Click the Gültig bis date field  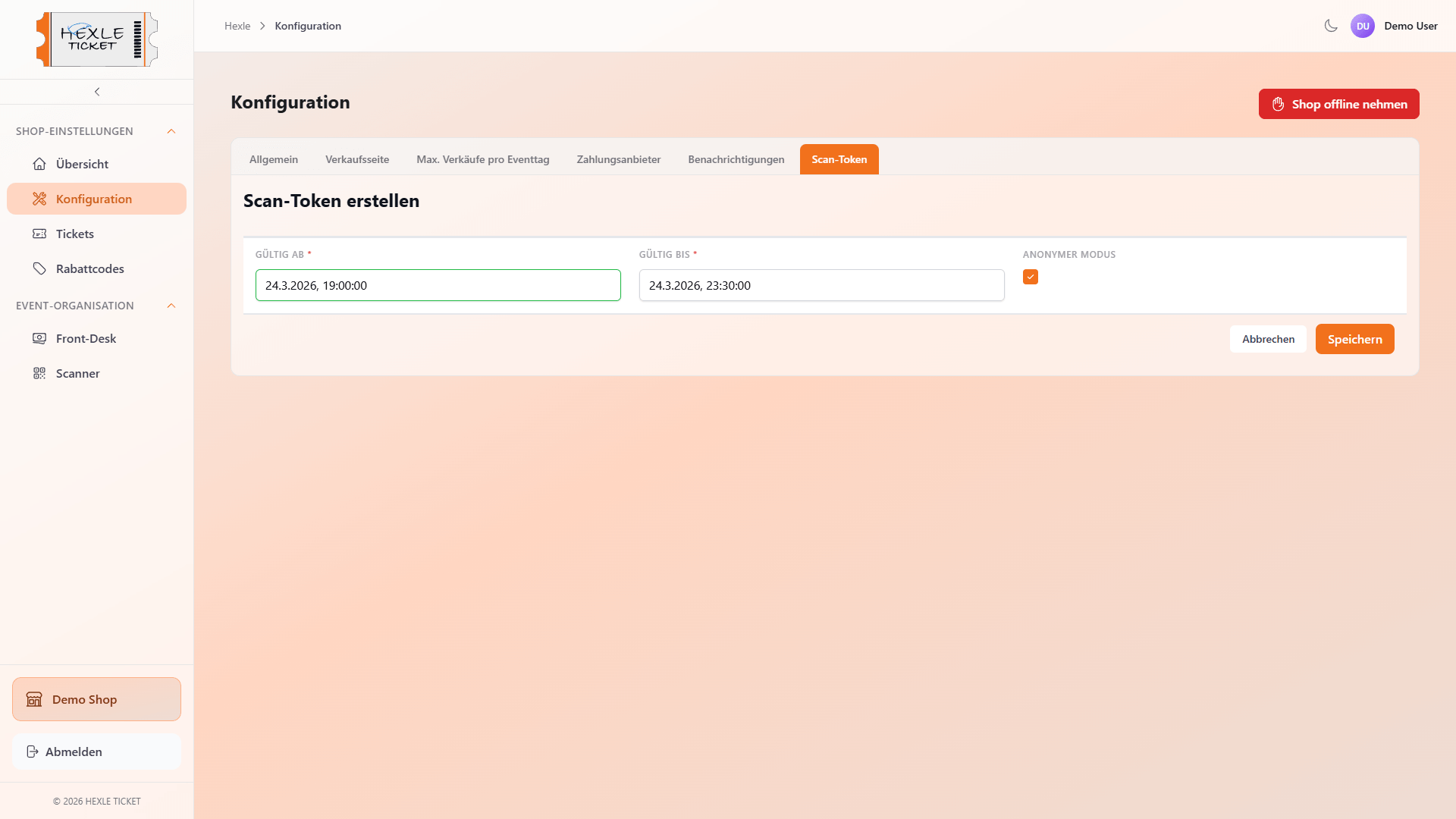pyautogui.click(x=821, y=285)
